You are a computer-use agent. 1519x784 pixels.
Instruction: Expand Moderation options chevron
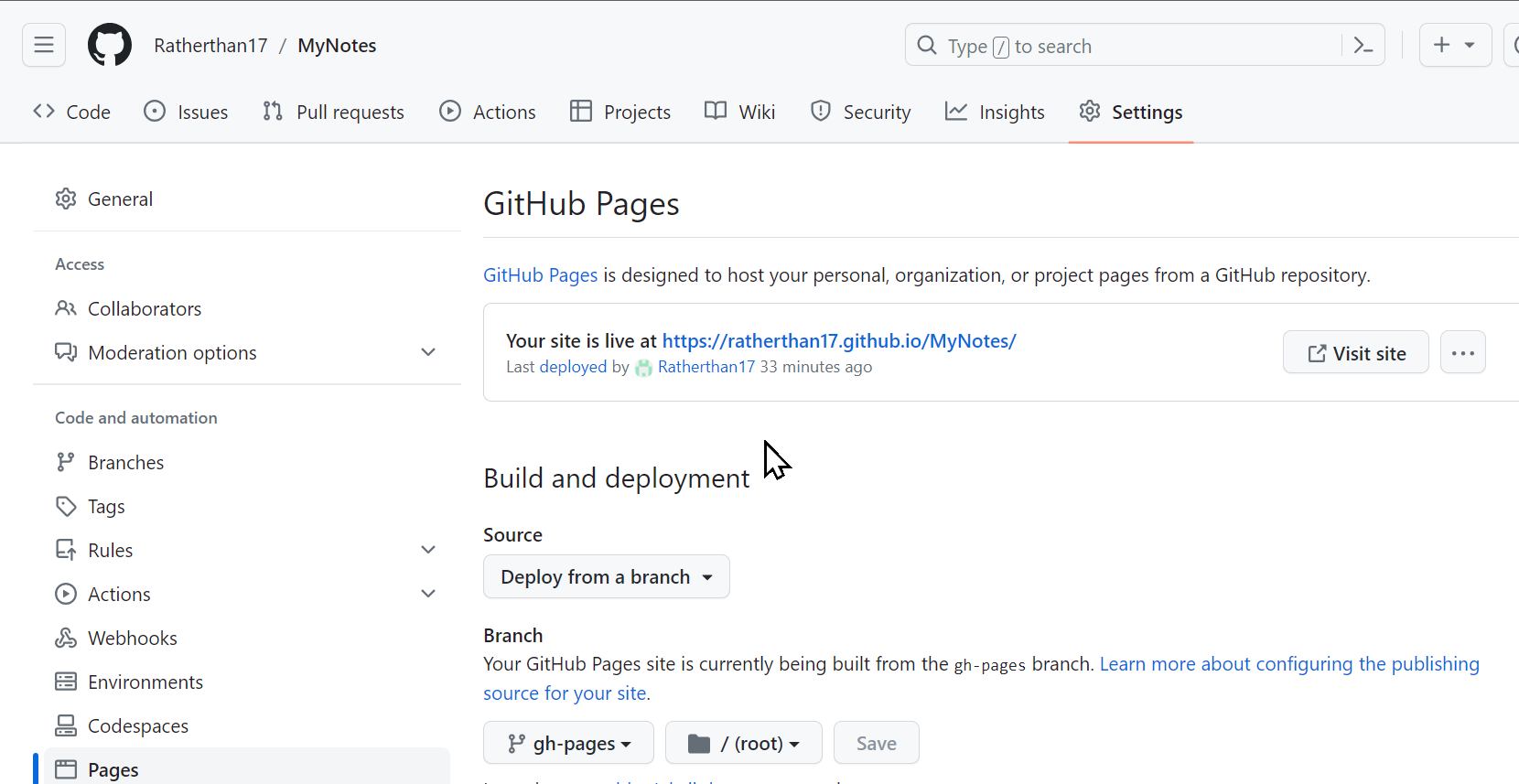427,352
